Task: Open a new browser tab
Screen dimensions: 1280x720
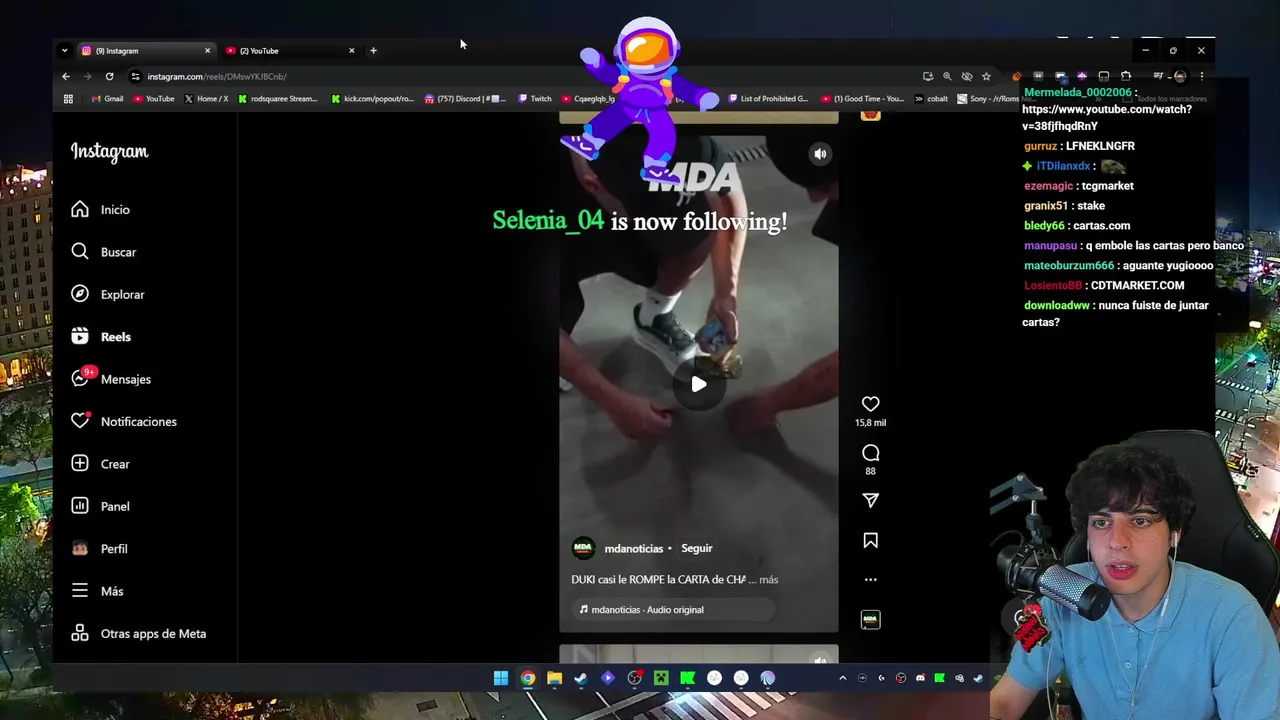Action: click(373, 50)
